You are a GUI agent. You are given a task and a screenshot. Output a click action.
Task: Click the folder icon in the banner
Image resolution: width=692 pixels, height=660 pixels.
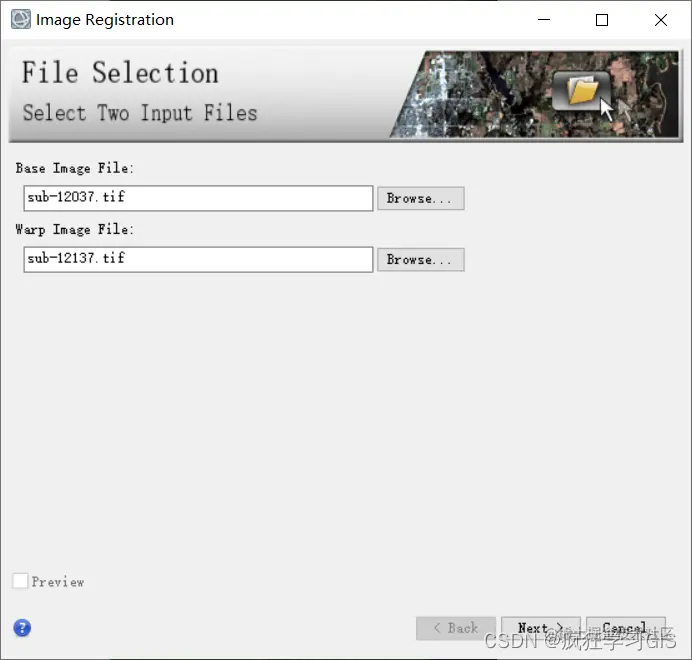click(x=582, y=91)
